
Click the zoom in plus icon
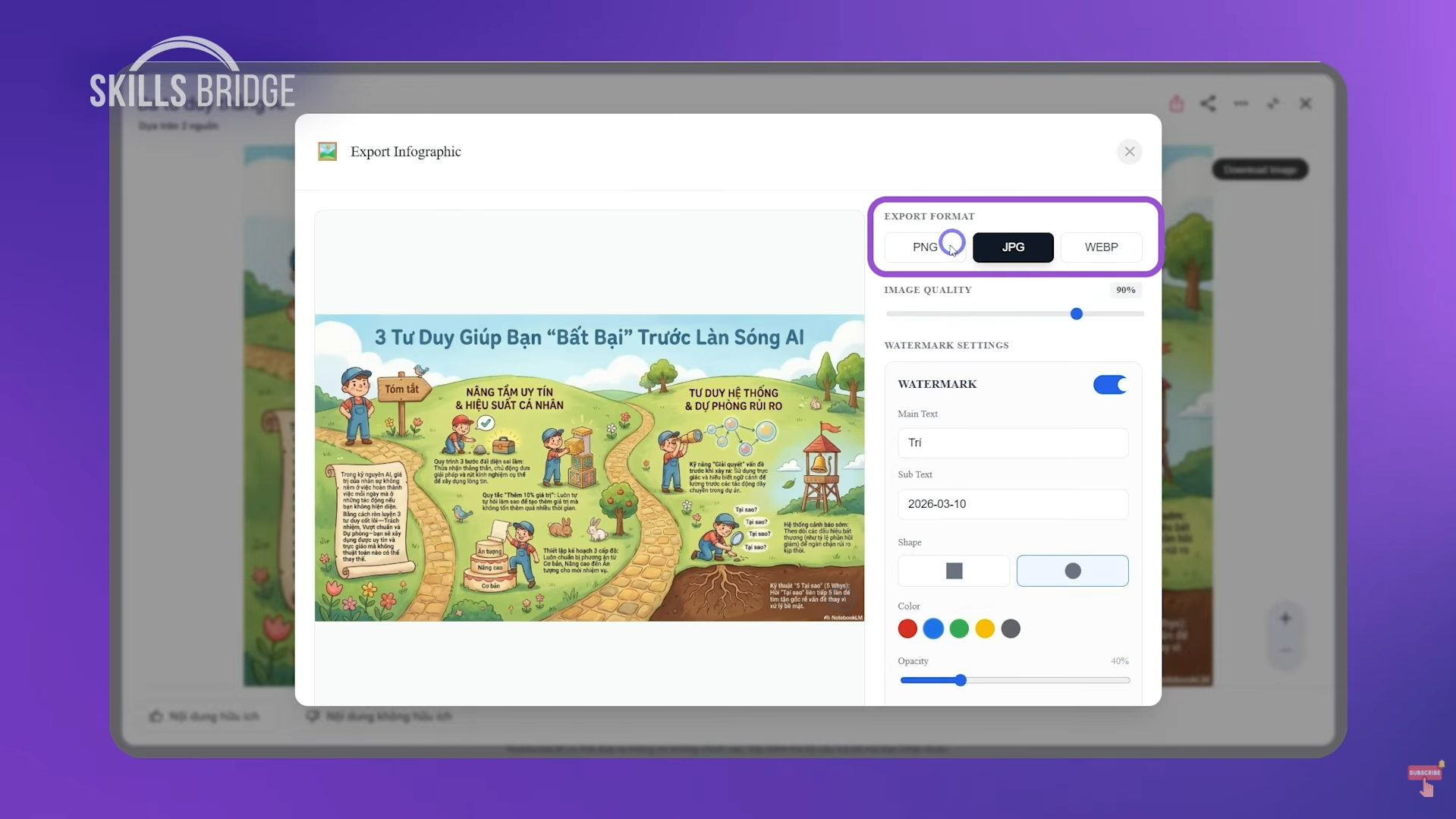(x=1285, y=619)
